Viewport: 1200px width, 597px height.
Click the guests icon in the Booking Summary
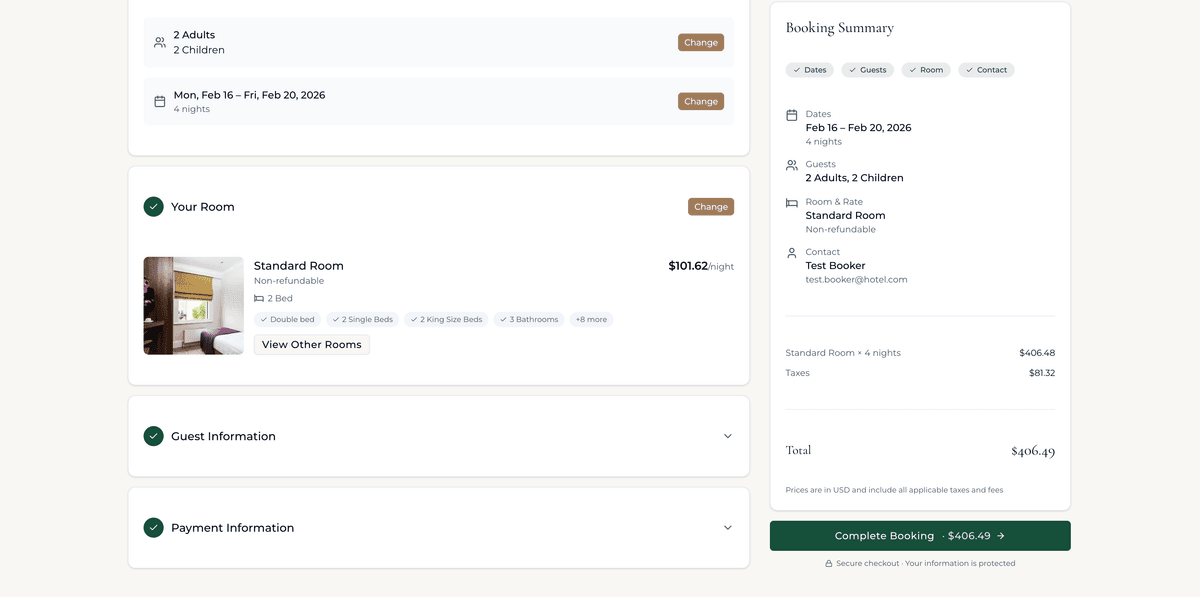791,164
